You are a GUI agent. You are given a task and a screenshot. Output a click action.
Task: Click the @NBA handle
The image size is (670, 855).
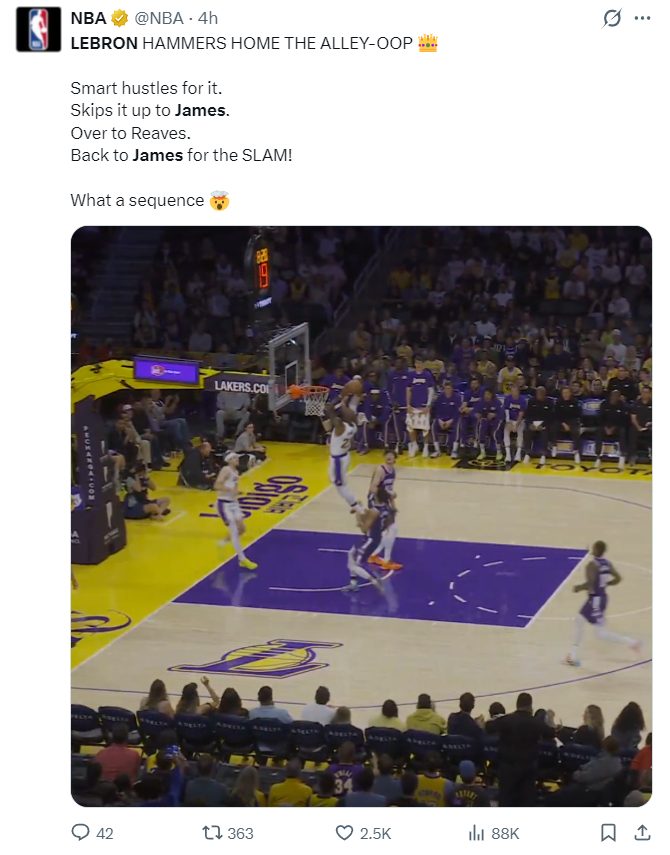(x=160, y=18)
